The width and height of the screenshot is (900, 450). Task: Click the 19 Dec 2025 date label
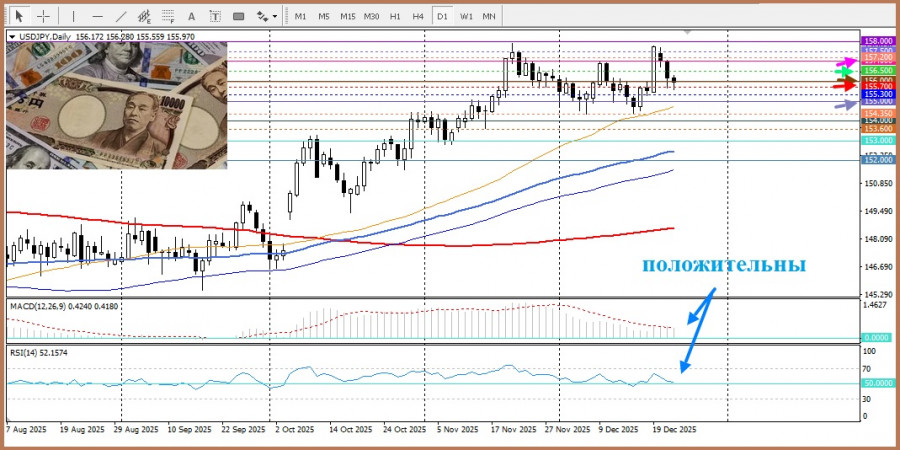[674, 429]
